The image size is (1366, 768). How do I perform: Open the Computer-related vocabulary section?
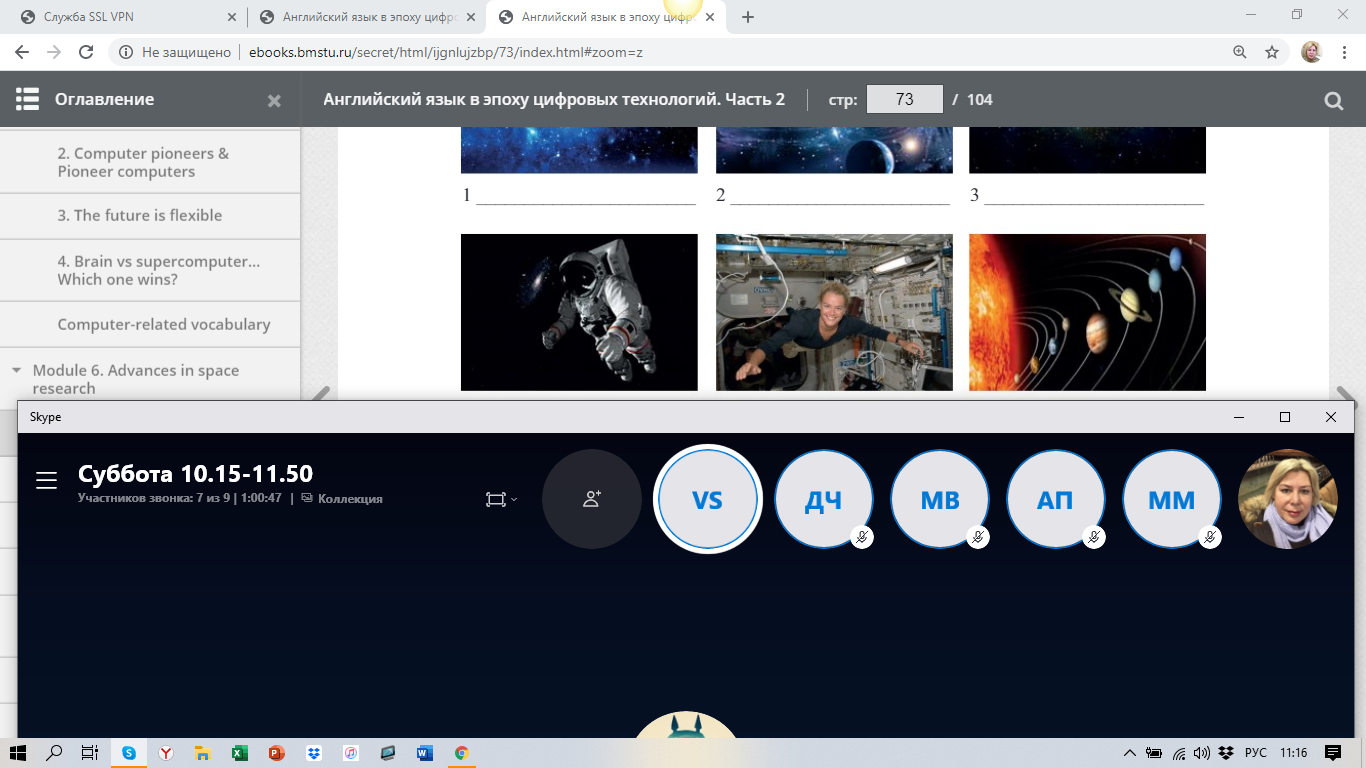pos(164,324)
